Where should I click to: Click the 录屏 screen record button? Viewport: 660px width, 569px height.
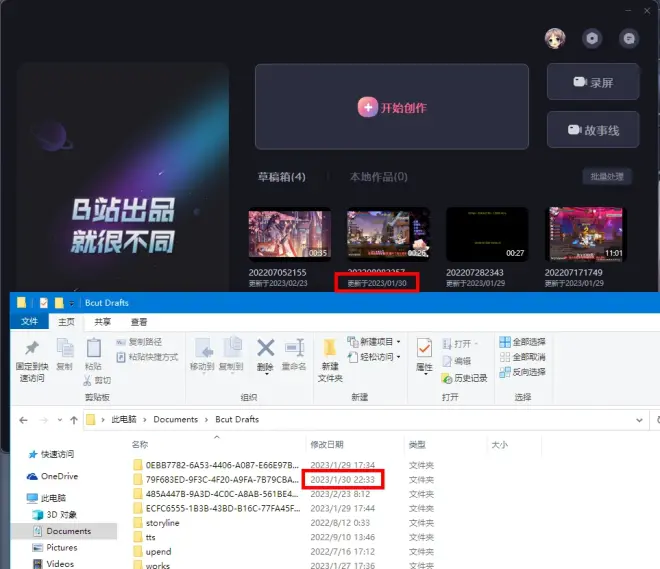592,83
